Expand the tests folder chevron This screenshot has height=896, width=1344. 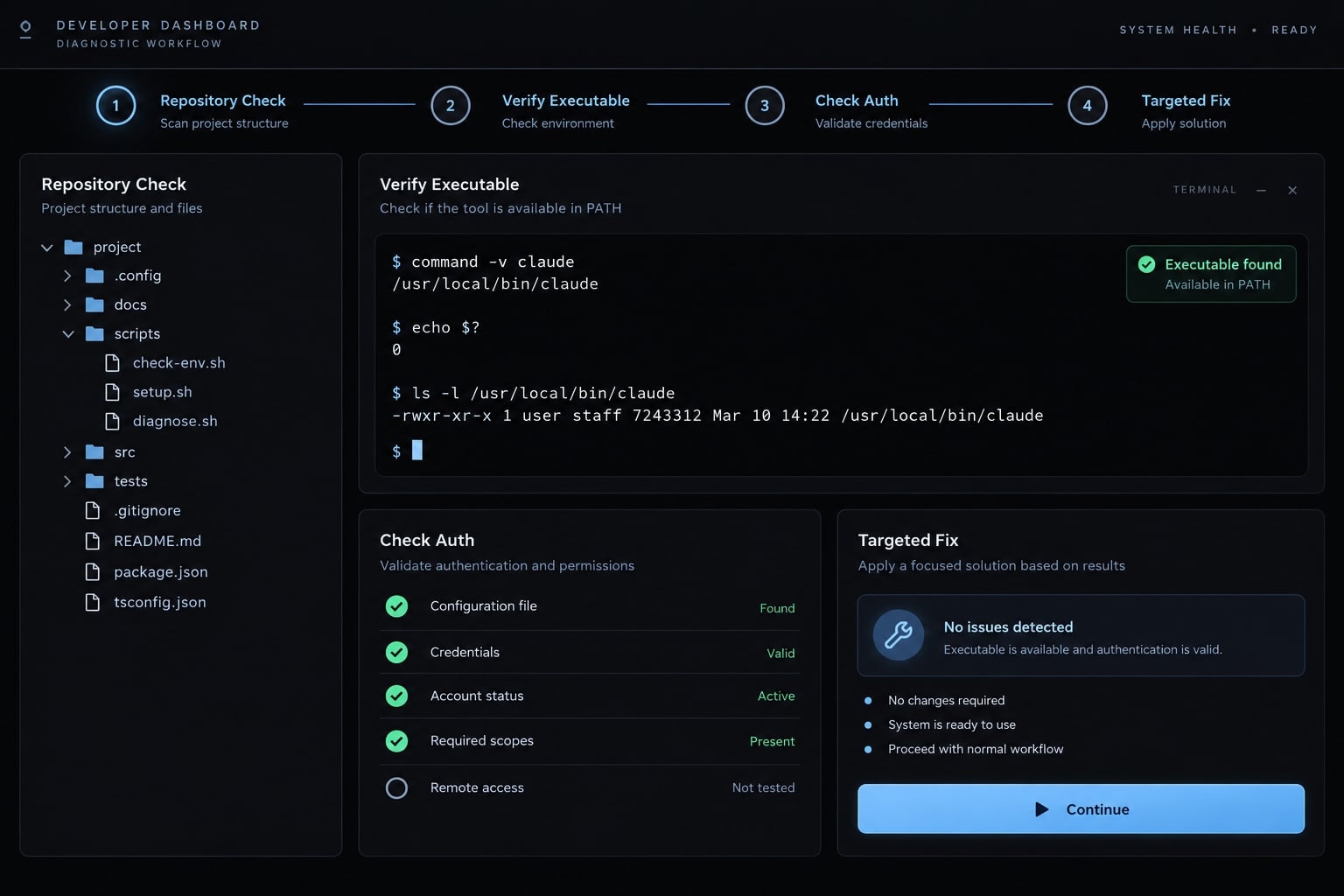pyautogui.click(x=67, y=481)
